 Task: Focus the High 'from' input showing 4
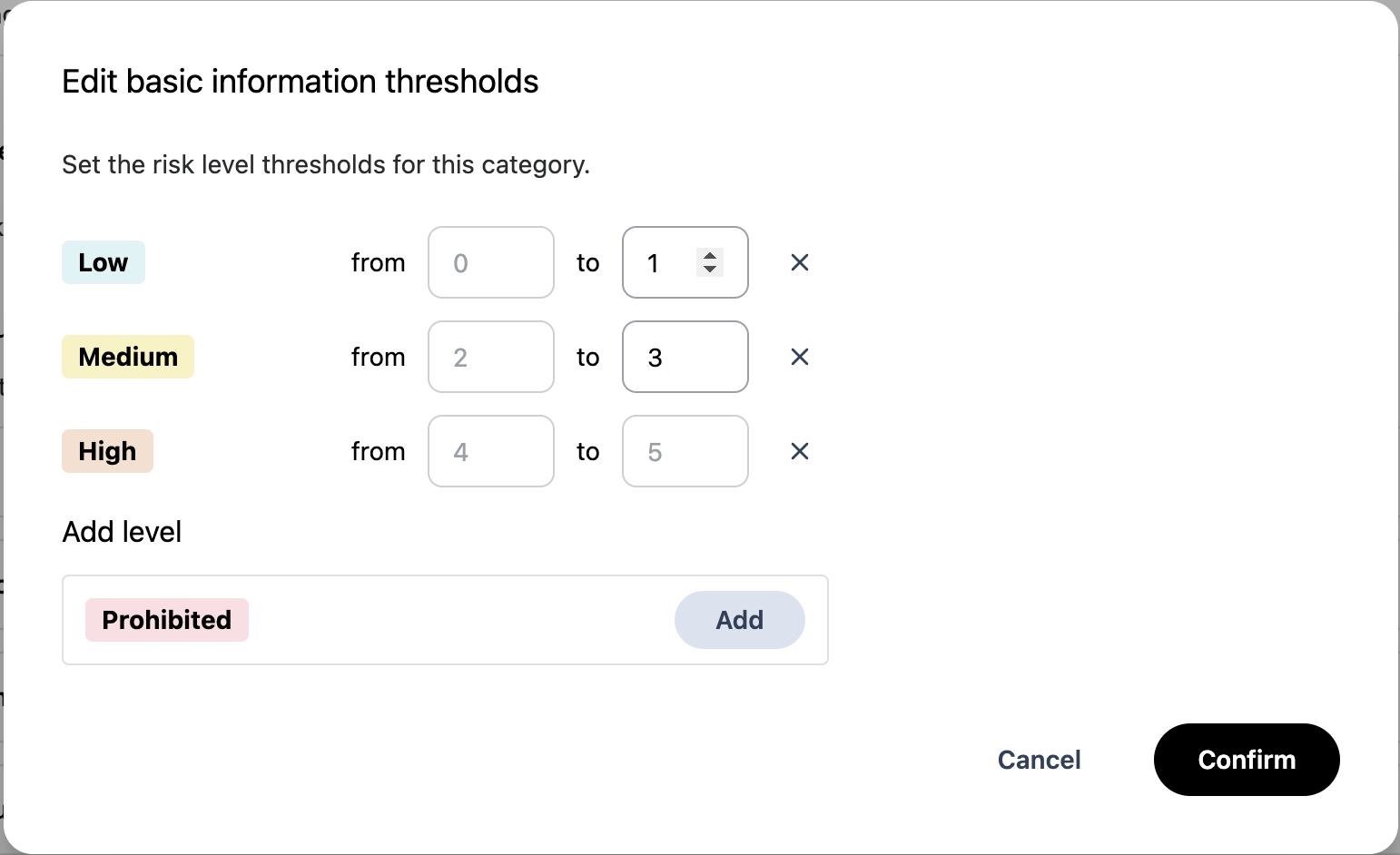coord(490,451)
